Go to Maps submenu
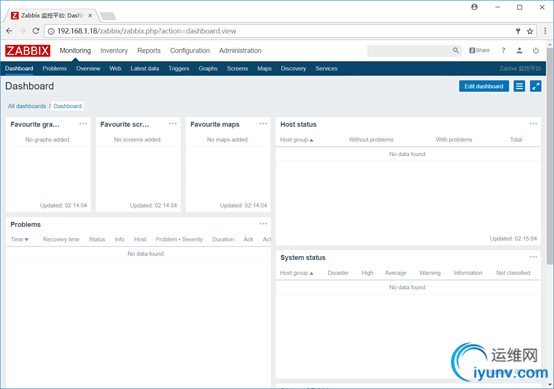 click(x=264, y=69)
